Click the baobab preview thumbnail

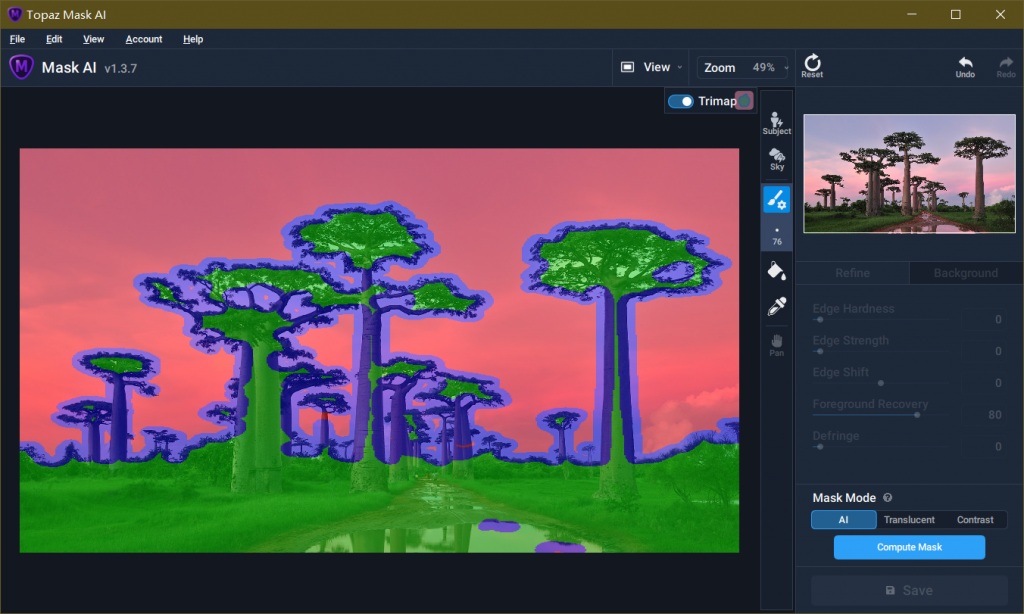909,173
